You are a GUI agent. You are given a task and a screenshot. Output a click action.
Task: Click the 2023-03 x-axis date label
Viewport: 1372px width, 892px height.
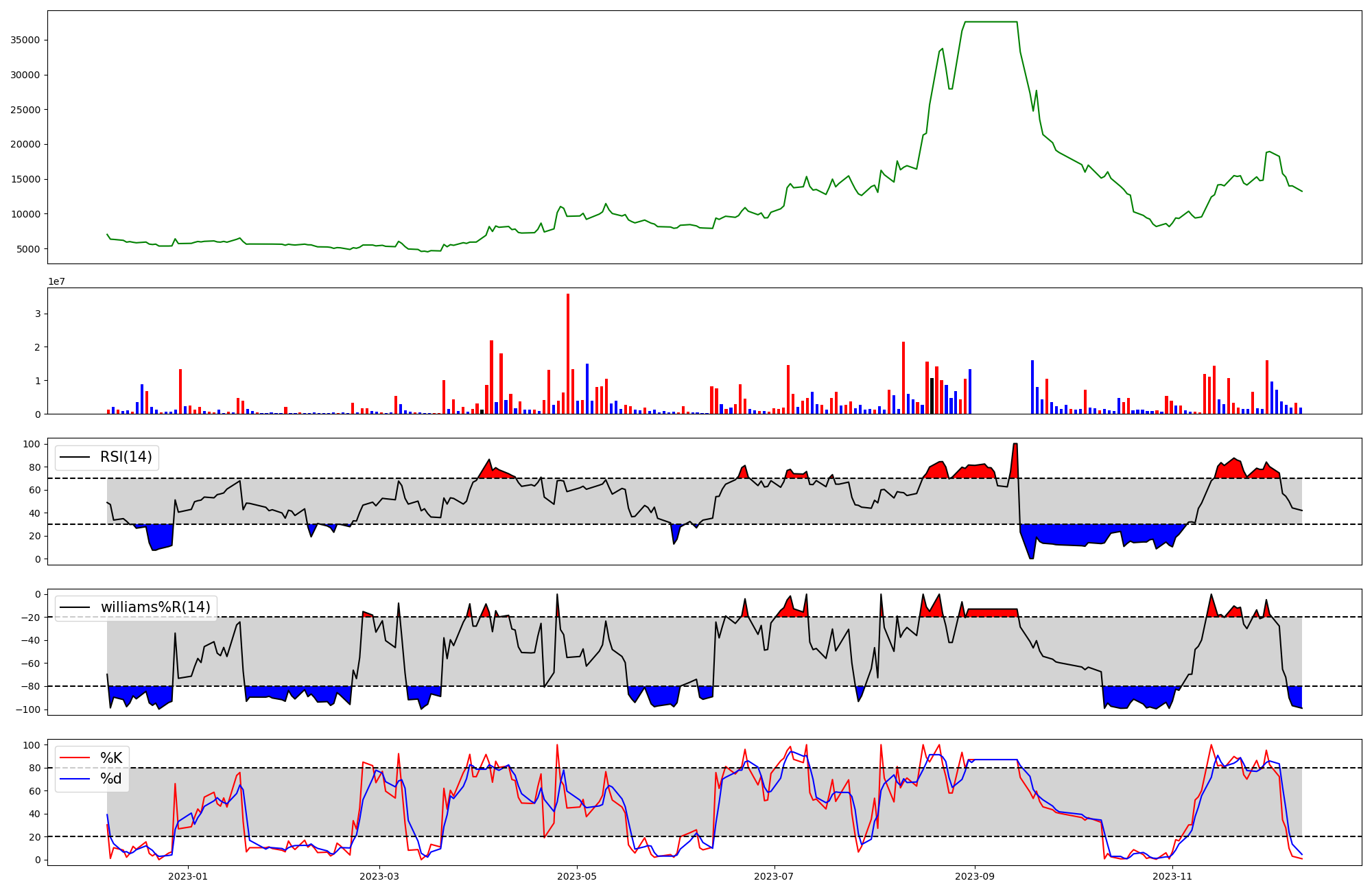[379, 876]
